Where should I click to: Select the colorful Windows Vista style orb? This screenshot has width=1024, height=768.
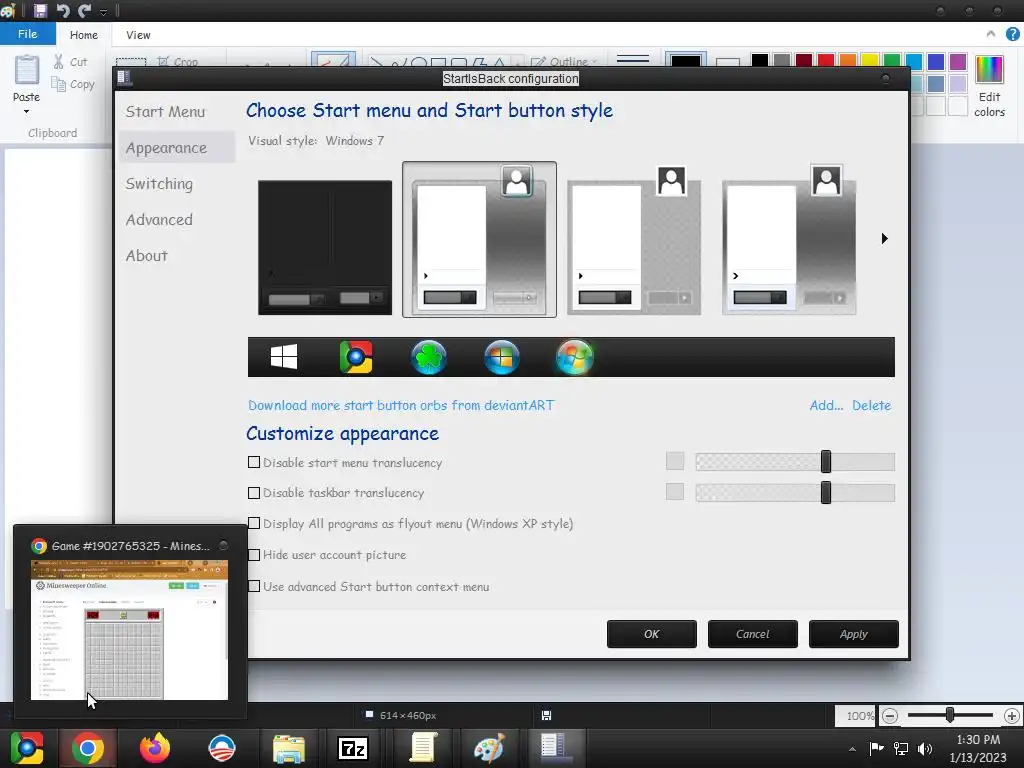575,357
